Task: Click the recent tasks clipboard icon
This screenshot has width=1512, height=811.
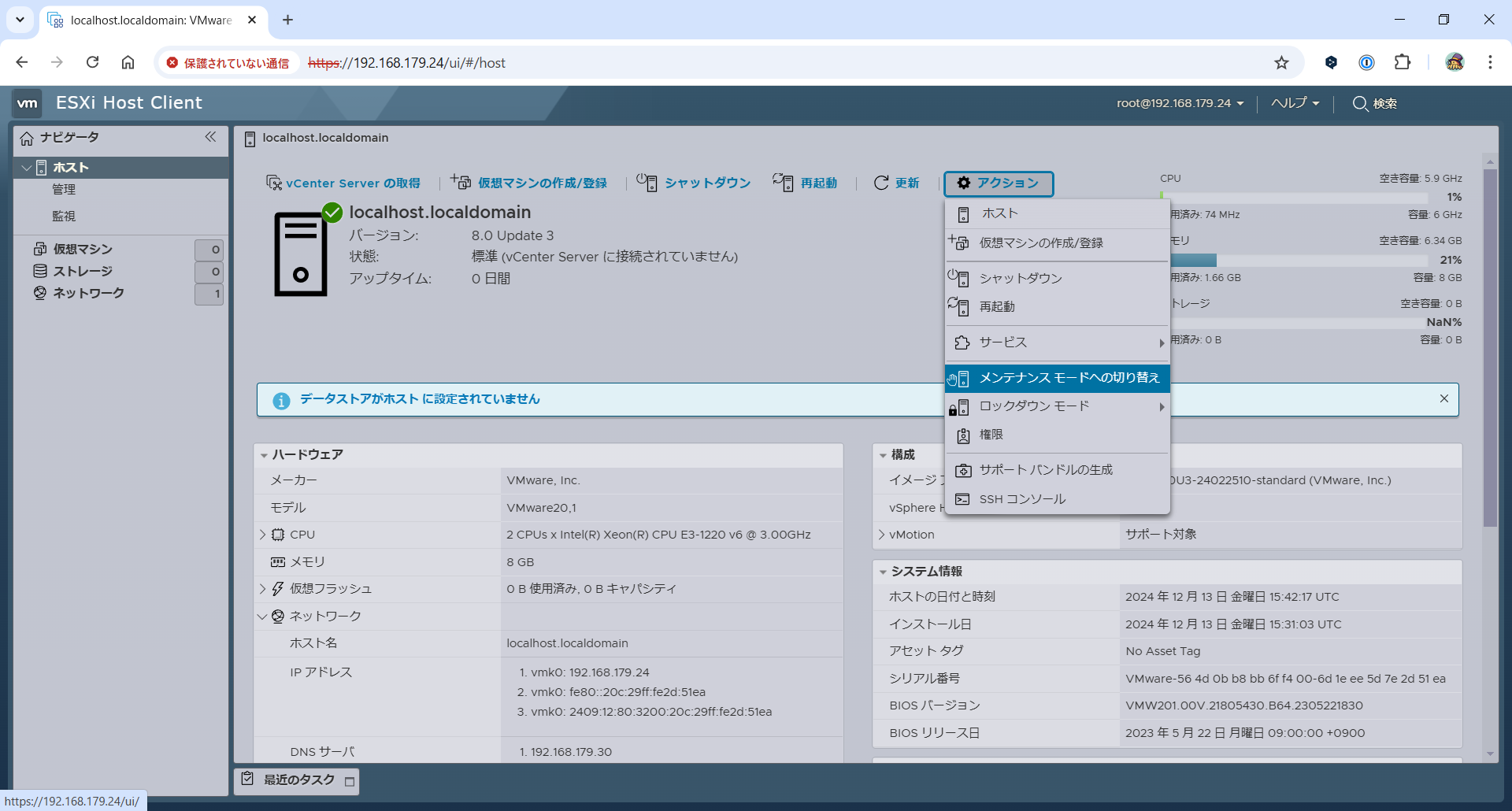Action: pos(247,779)
